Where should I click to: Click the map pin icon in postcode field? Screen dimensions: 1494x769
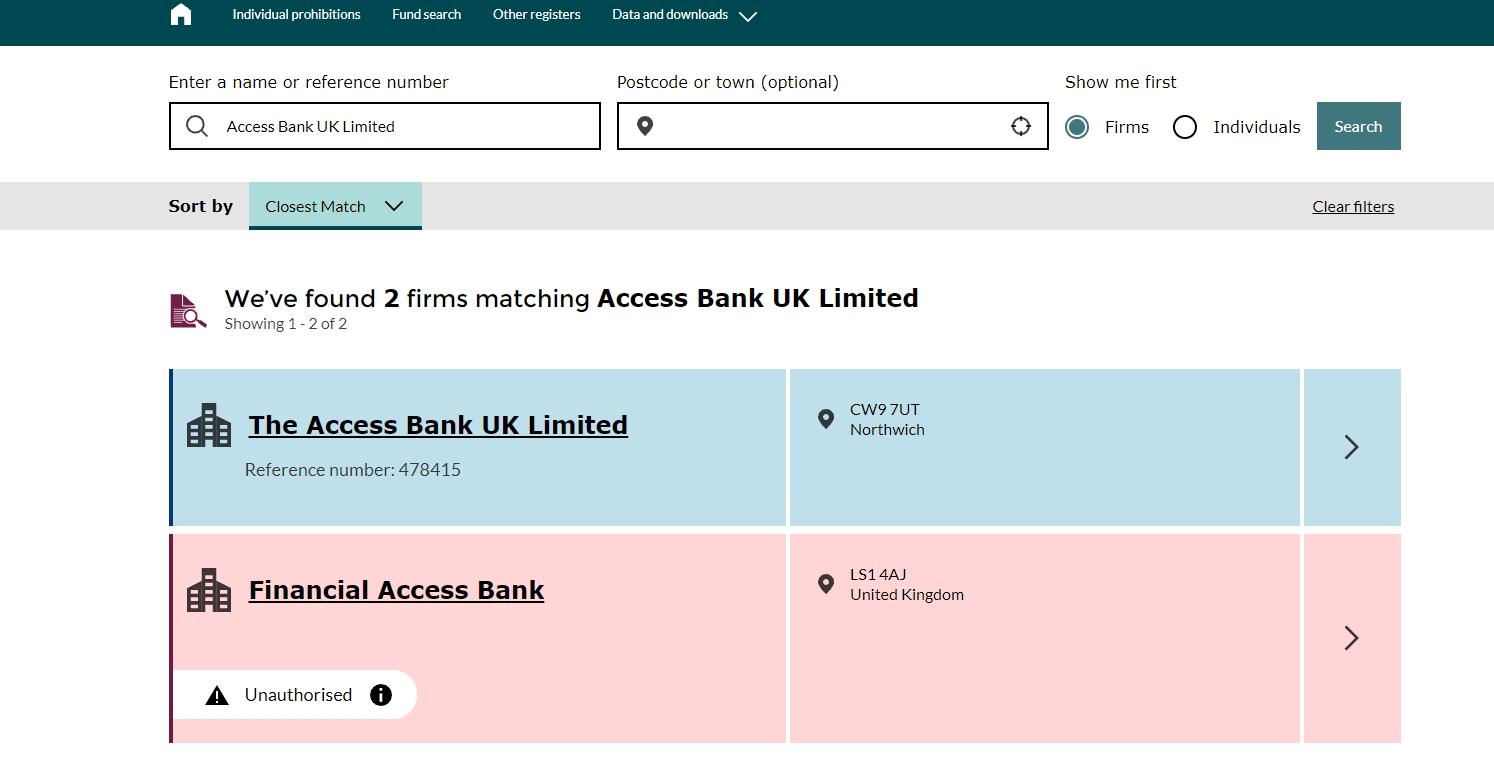[645, 126]
